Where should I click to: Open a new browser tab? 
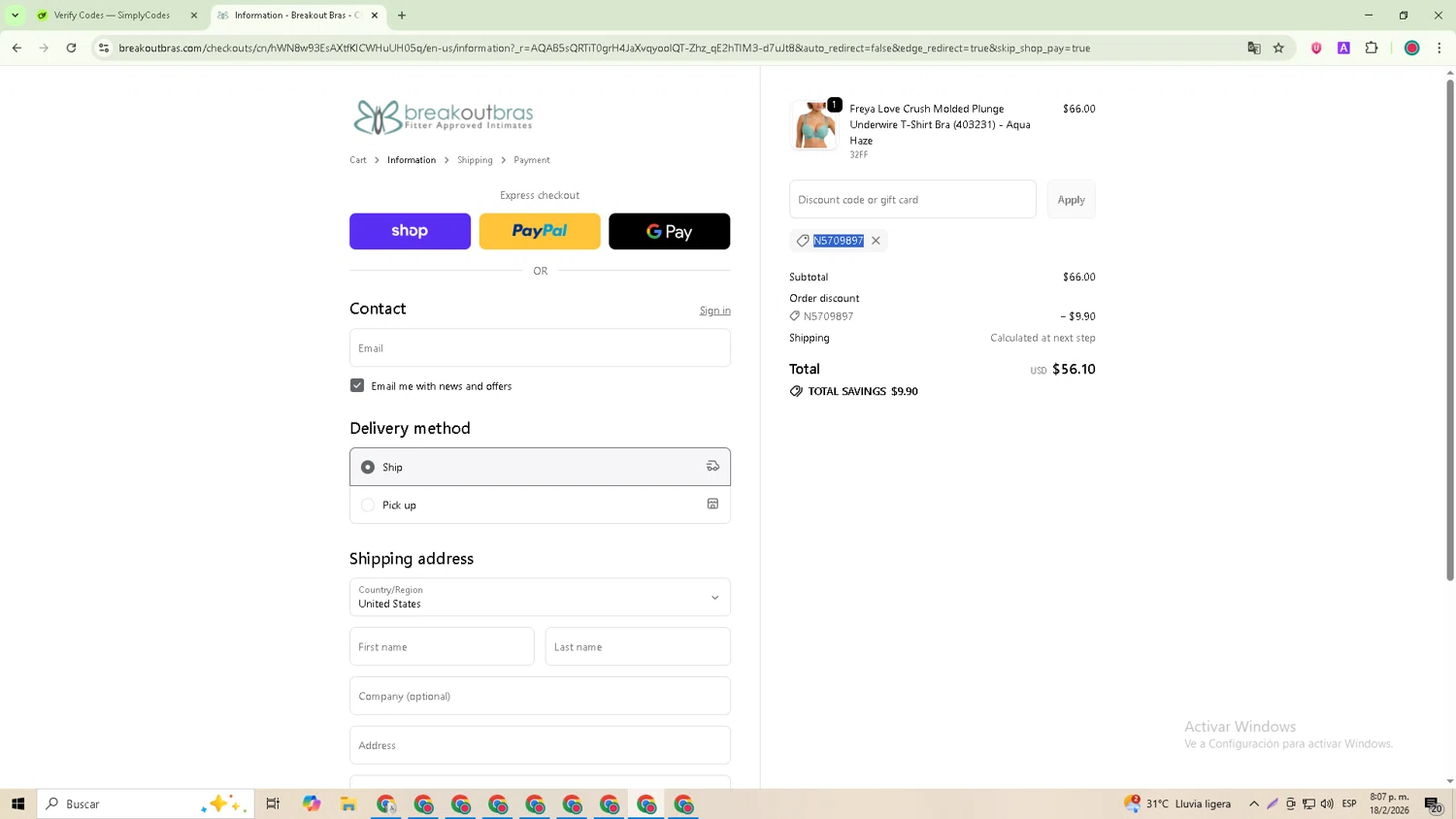coord(402,16)
